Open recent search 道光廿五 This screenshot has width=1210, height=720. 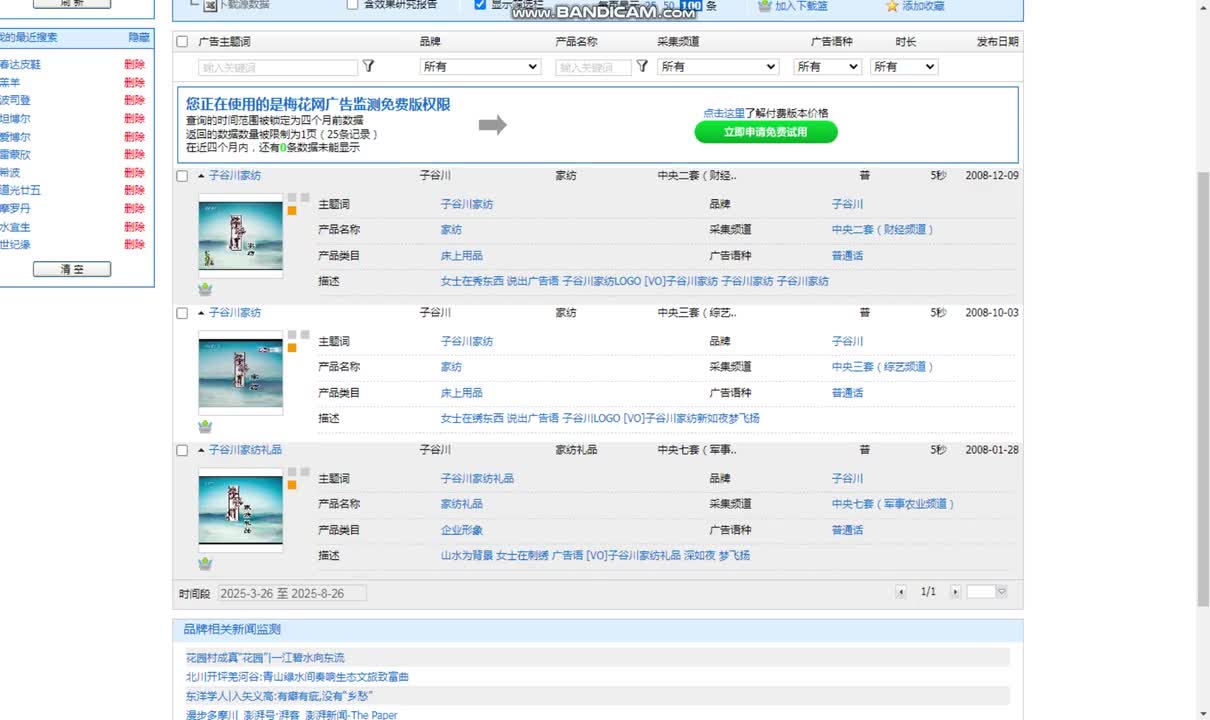(x=20, y=190)
